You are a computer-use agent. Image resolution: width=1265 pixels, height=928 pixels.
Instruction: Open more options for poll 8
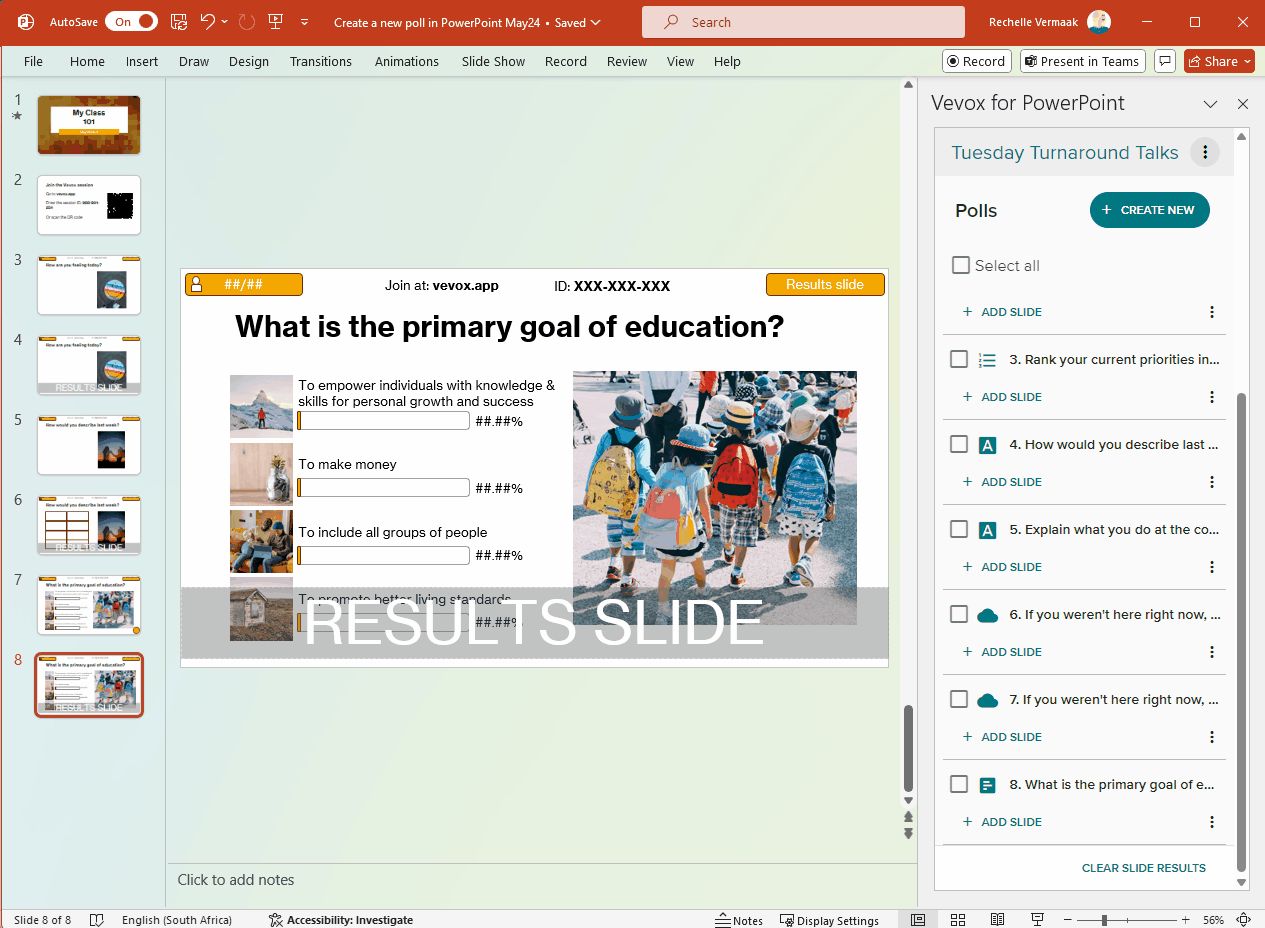(1212, 822)
